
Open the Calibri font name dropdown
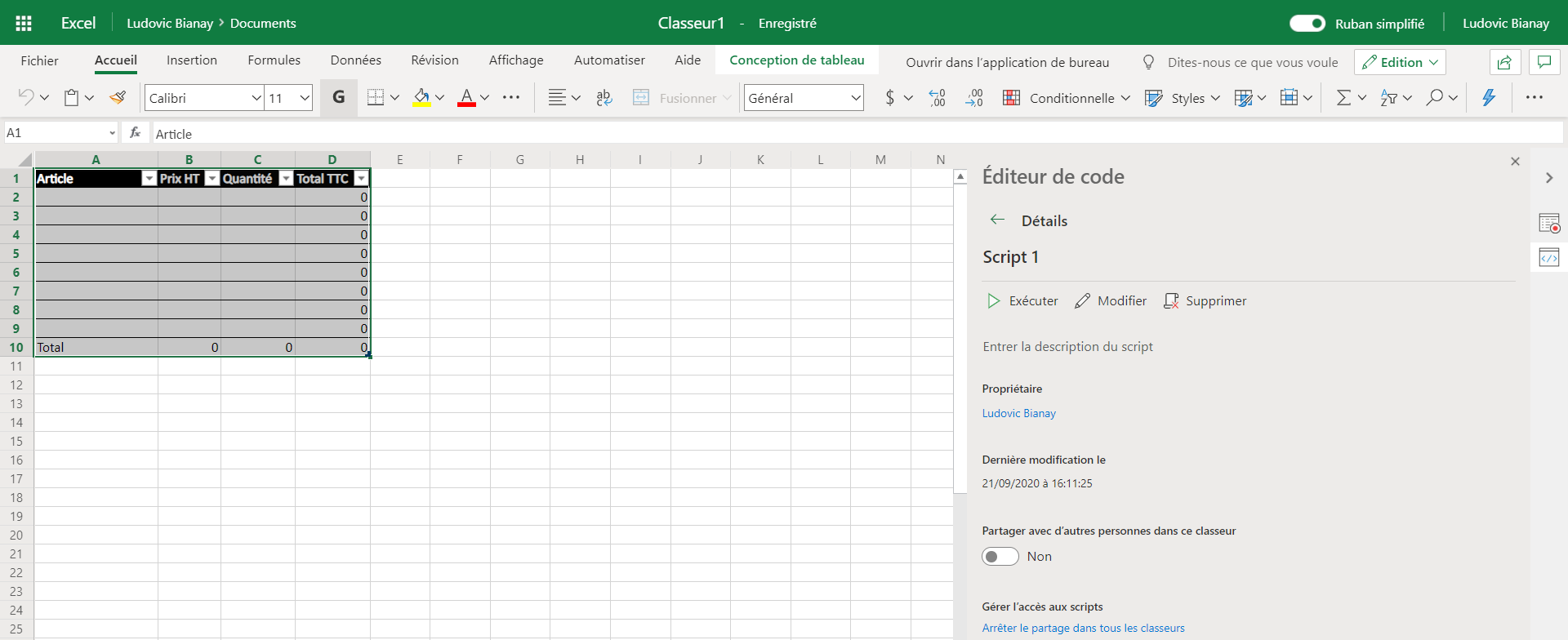point(256,98)
